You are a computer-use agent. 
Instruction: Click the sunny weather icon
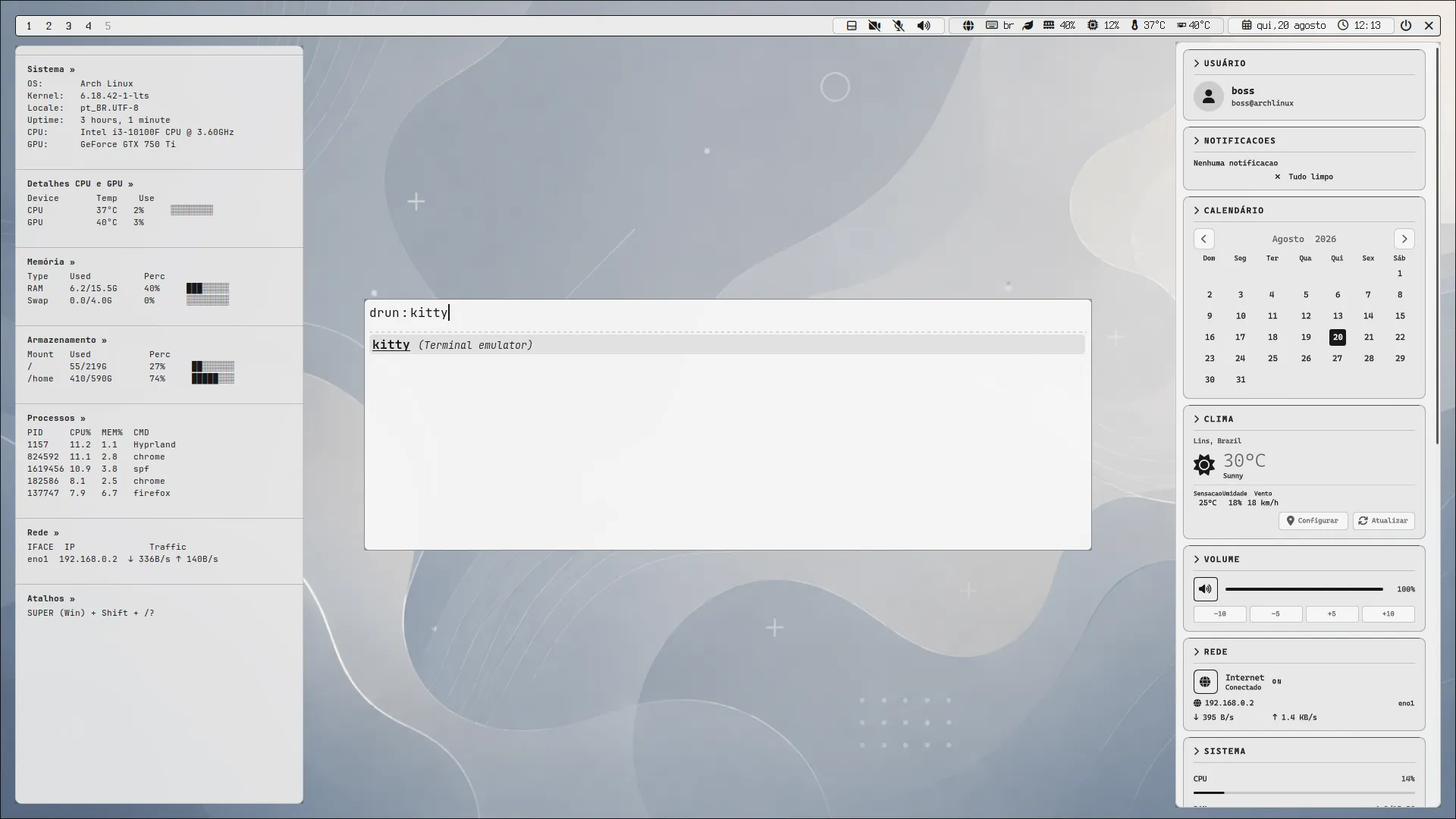pos(1204,465)
